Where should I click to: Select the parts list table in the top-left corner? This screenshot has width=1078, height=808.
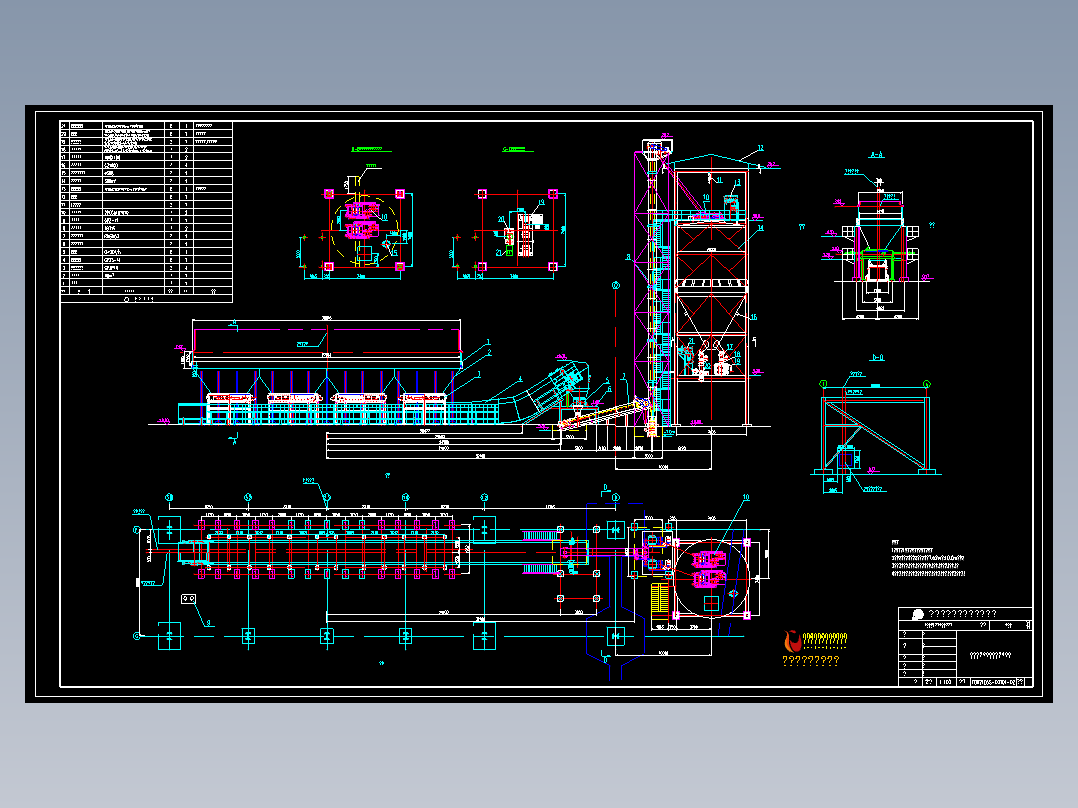coord(146,212)
